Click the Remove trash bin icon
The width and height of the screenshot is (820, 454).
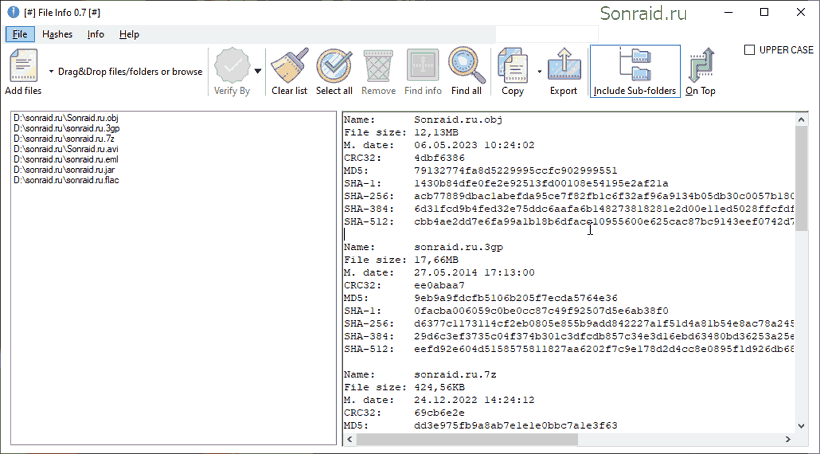click(379, 66)
